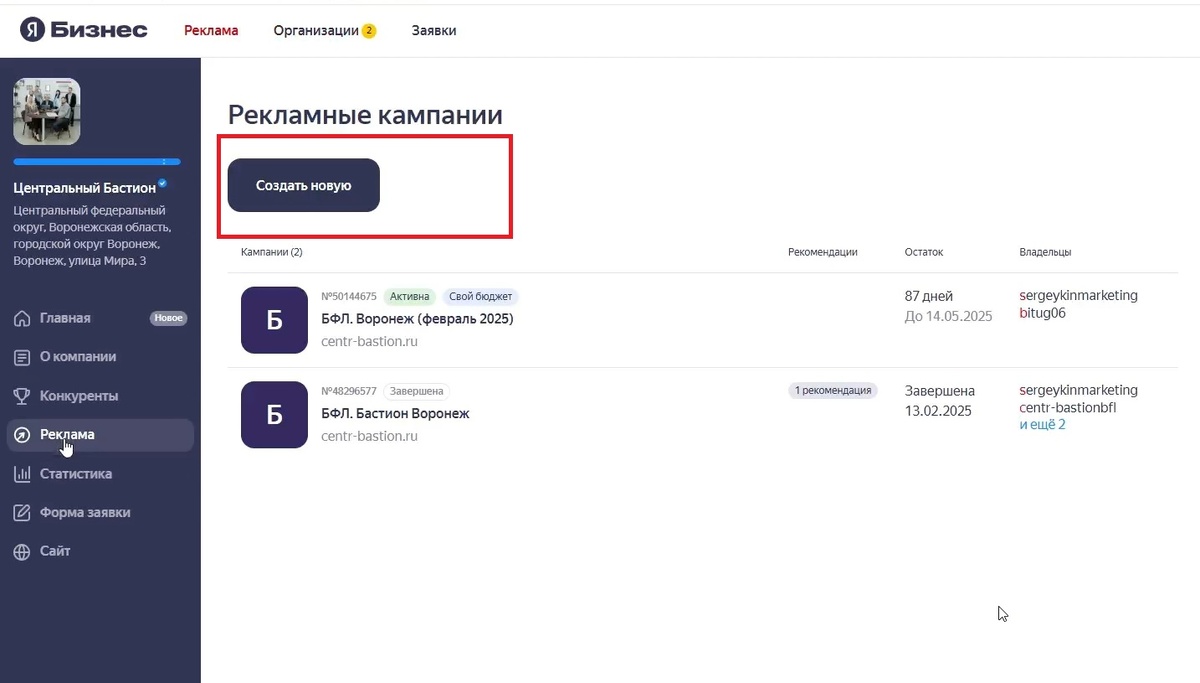This screenshot has width=1200, height=683.
Task: Open campaign БФЛ. Воронеж (февраль 2025)
Action: [417, 319]
